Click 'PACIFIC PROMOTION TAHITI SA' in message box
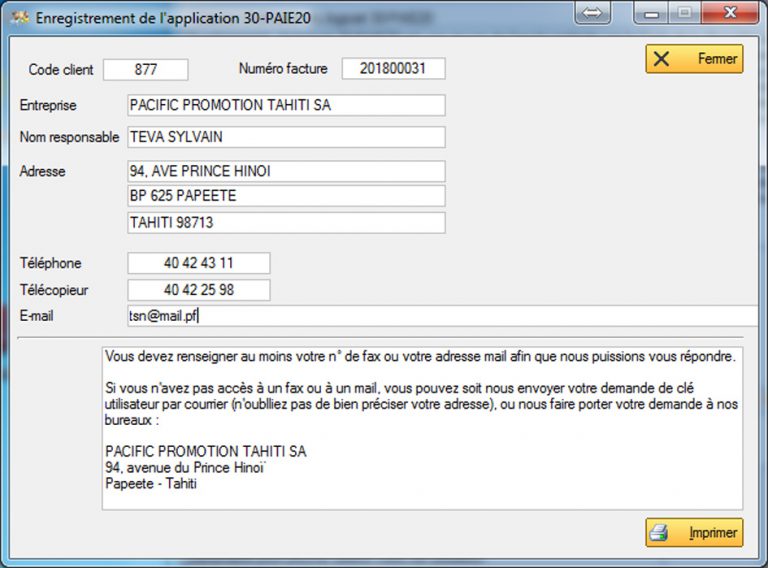This screenshot has height=568, width=768. pyautogui.click(x=206, y=451)
